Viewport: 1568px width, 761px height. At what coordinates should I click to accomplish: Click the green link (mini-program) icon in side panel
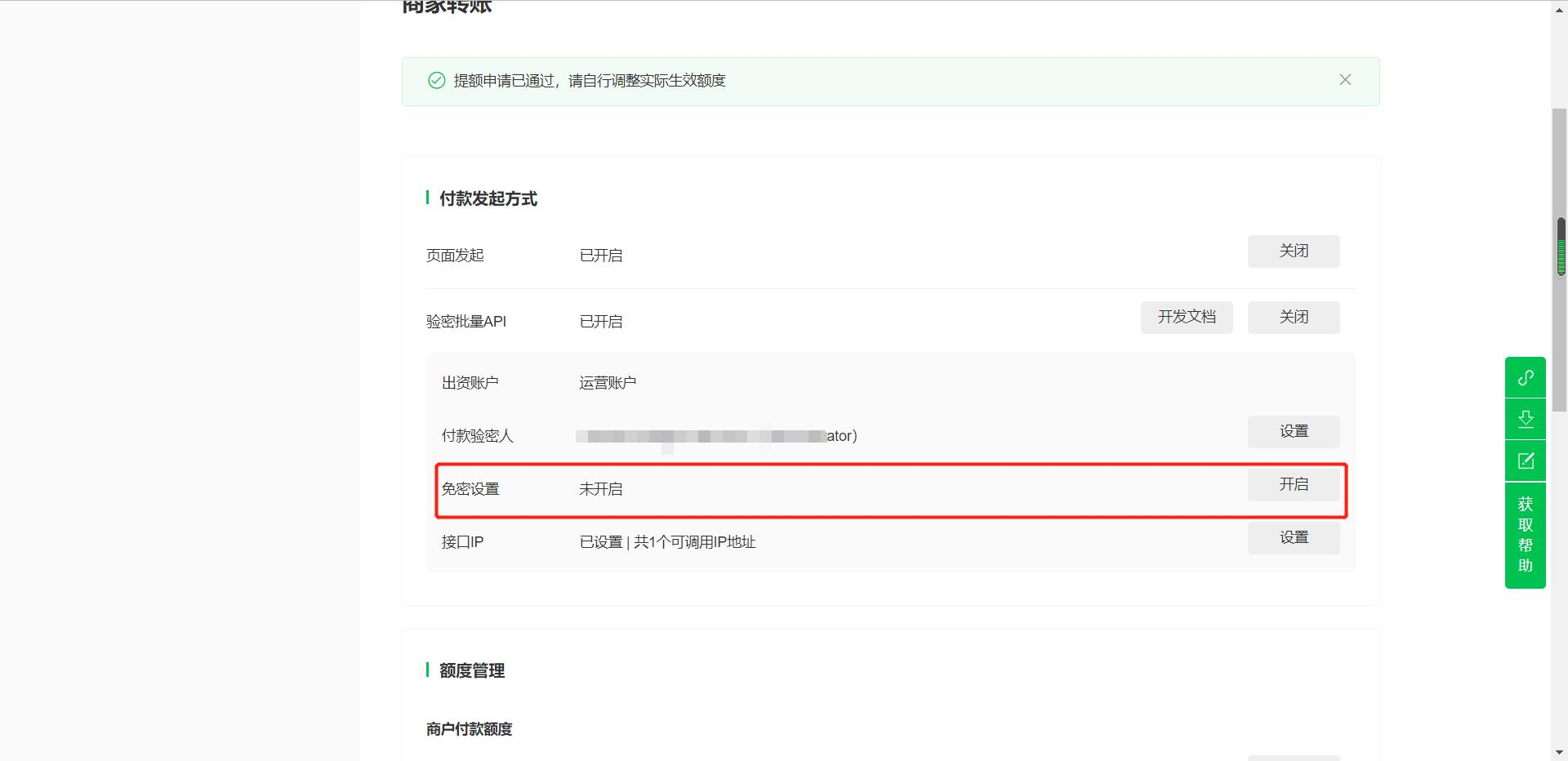tap(1525, 378)
